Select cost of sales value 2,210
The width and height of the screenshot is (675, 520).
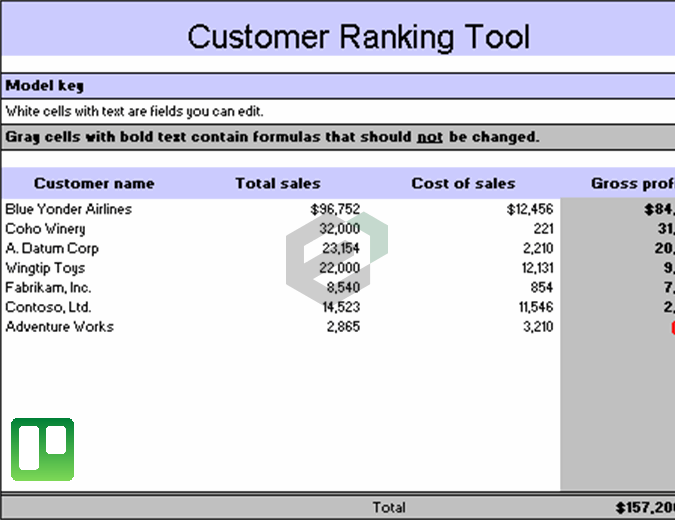(538, 248)
